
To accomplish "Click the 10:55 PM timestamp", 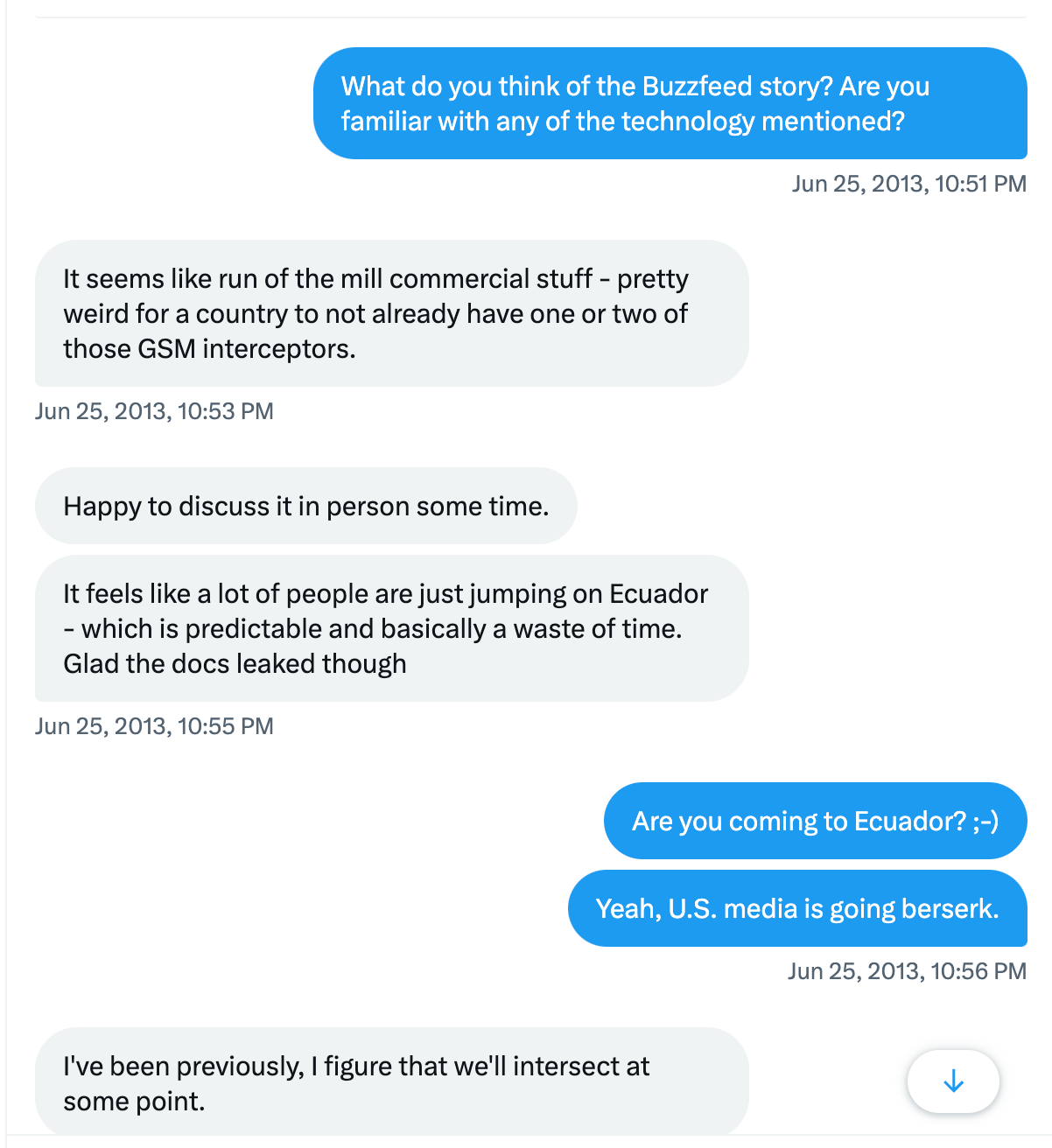I will click(x=154, y=726).
